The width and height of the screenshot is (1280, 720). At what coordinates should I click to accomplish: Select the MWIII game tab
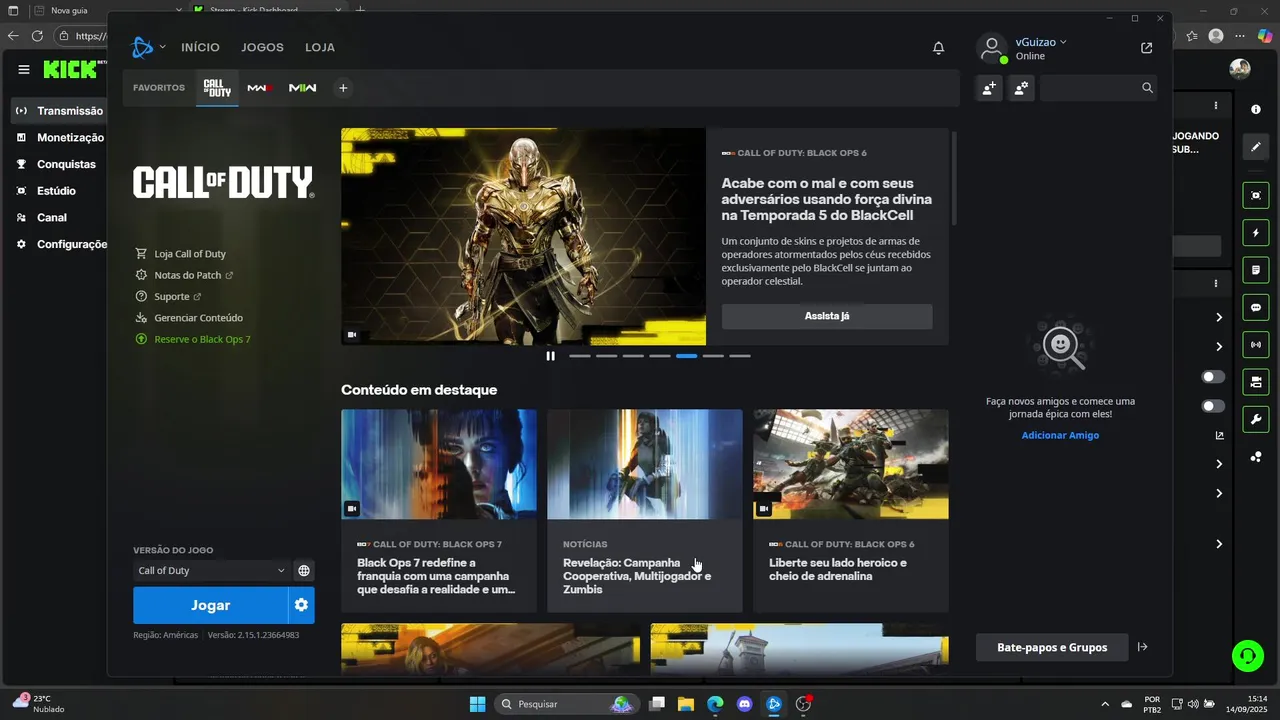(260, 88)
